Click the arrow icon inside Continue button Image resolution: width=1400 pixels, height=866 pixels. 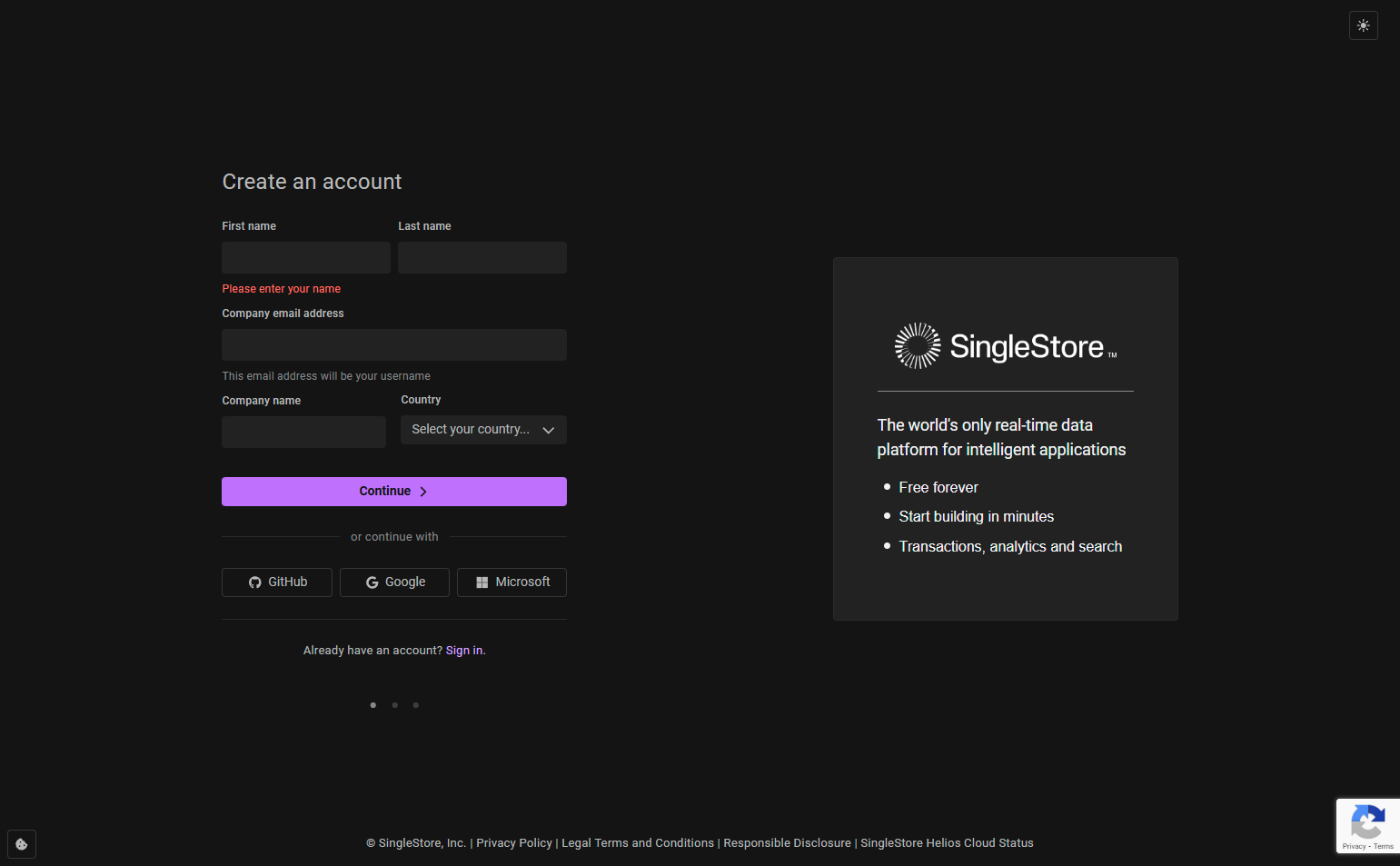(422, 491)
